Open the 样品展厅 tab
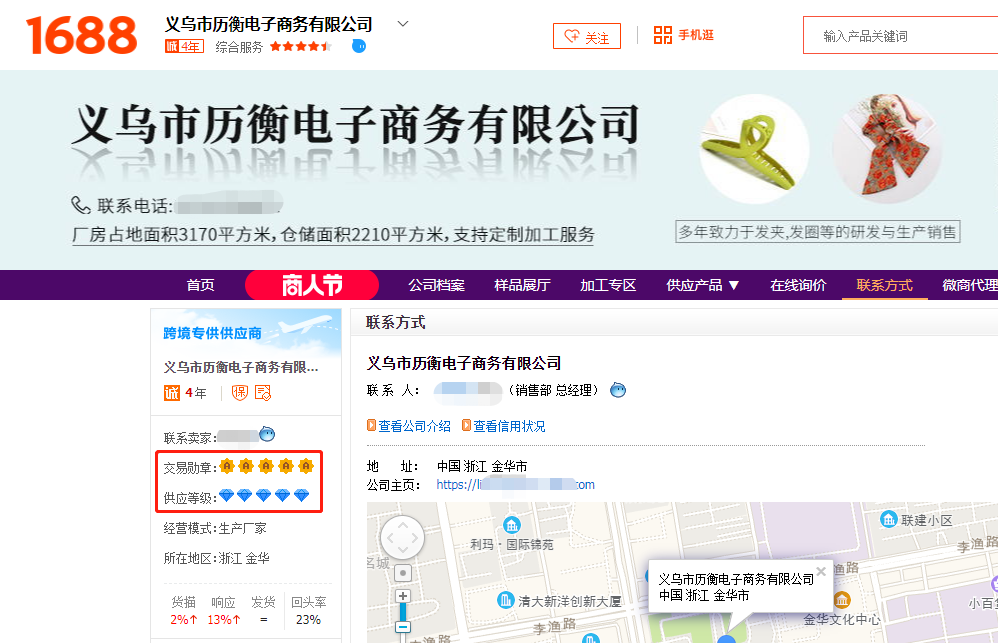 [x=522, y=285]
